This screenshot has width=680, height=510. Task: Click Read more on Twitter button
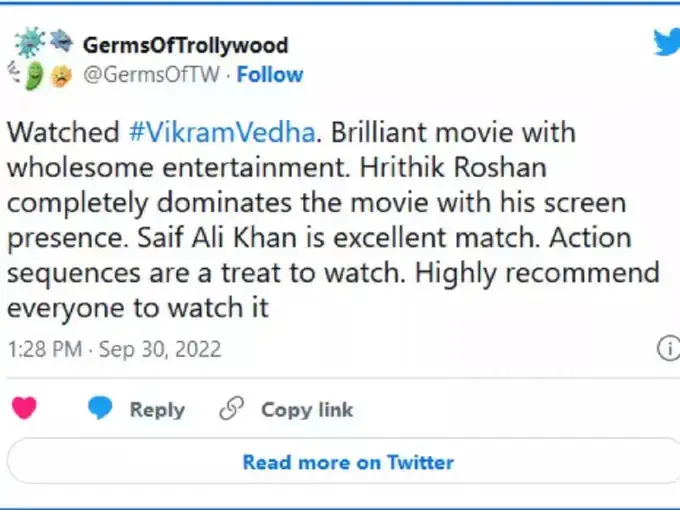pos(348,462)
